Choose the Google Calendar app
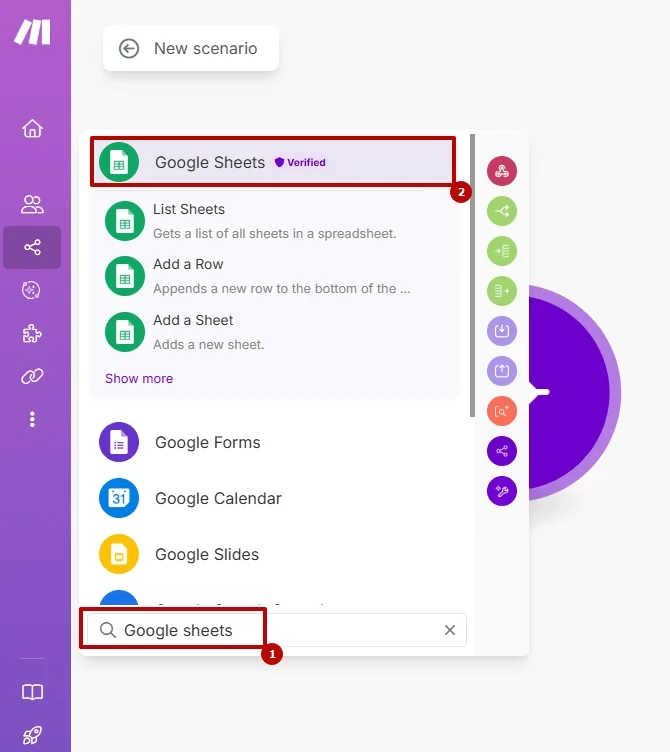Screen dimensions: 670x752 (274, 498)
